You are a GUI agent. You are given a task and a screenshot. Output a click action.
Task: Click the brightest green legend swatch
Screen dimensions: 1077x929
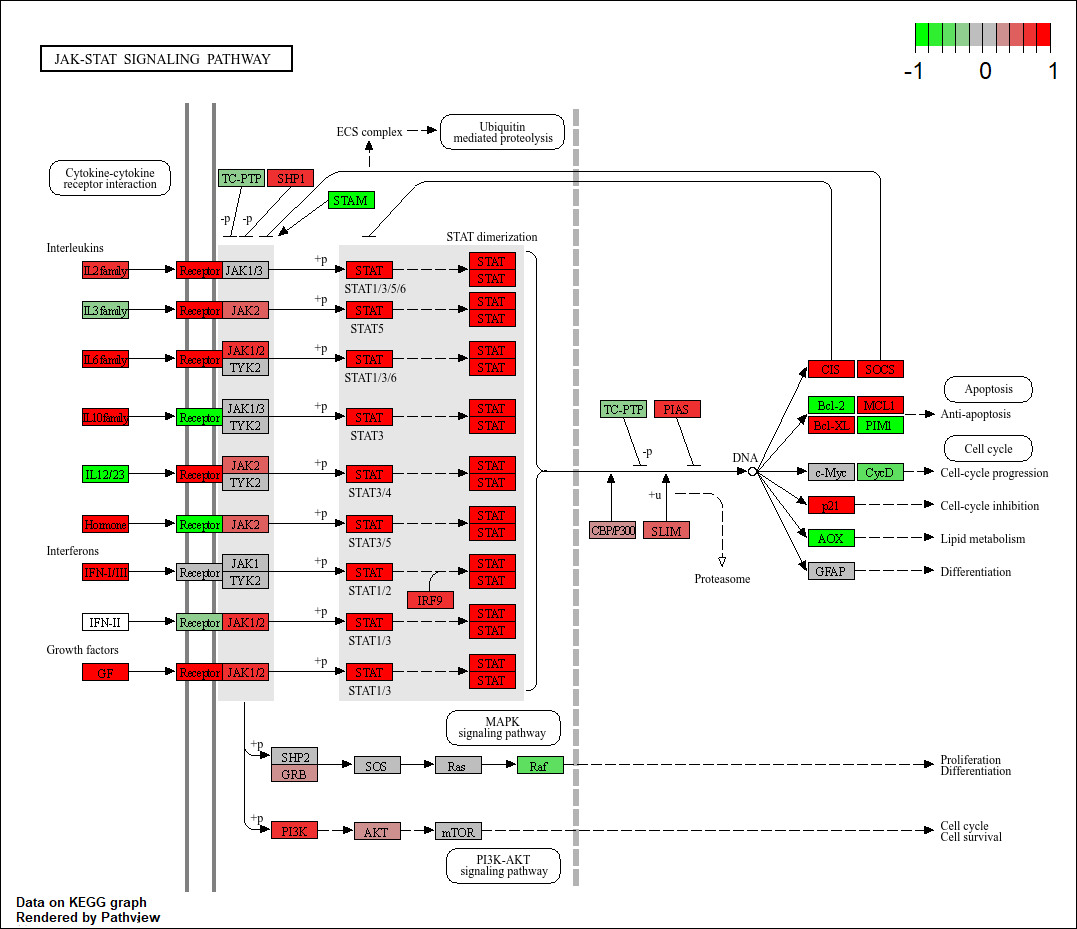[x=922, y=36]
